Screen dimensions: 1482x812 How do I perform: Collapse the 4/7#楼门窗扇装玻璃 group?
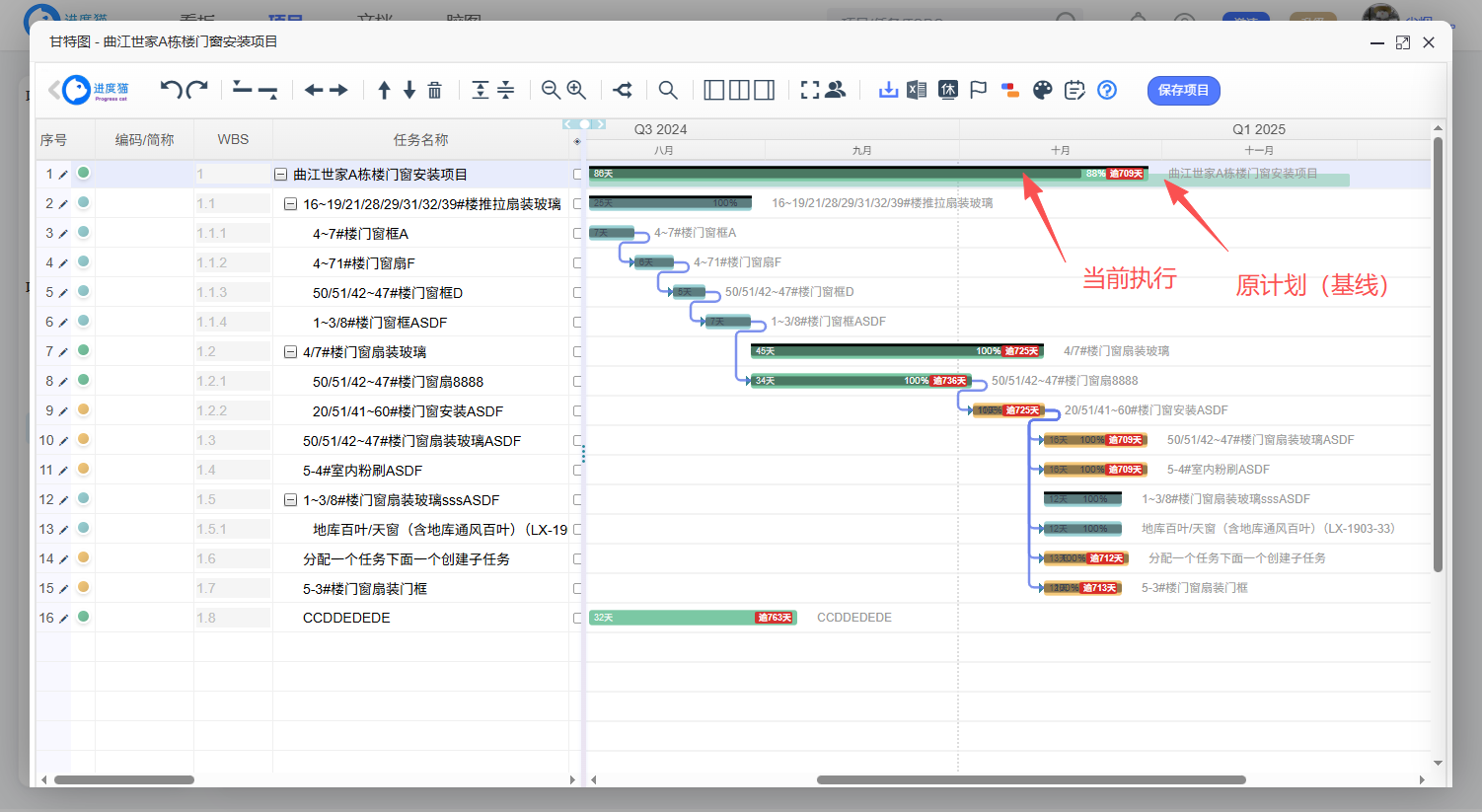pyautogui.click(x=290, y=352)
